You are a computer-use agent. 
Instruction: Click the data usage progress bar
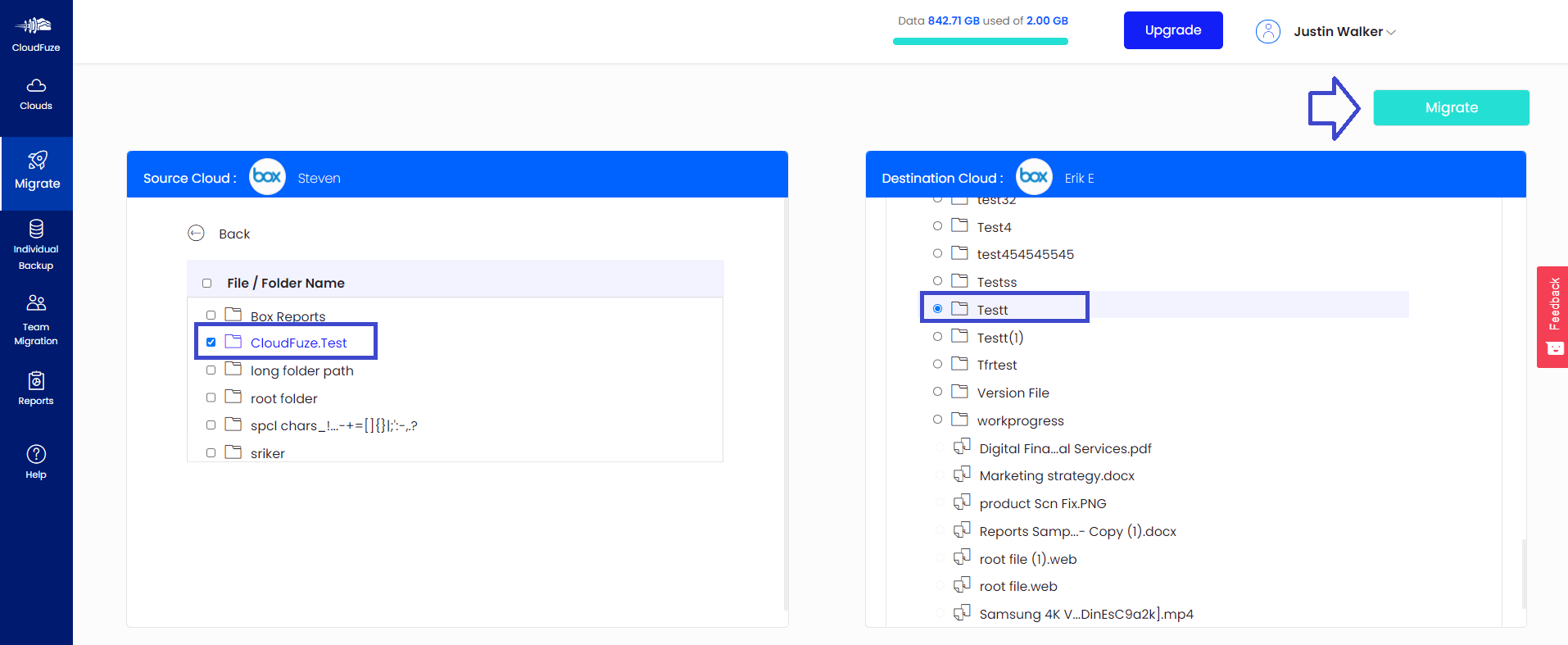point(981,42)
